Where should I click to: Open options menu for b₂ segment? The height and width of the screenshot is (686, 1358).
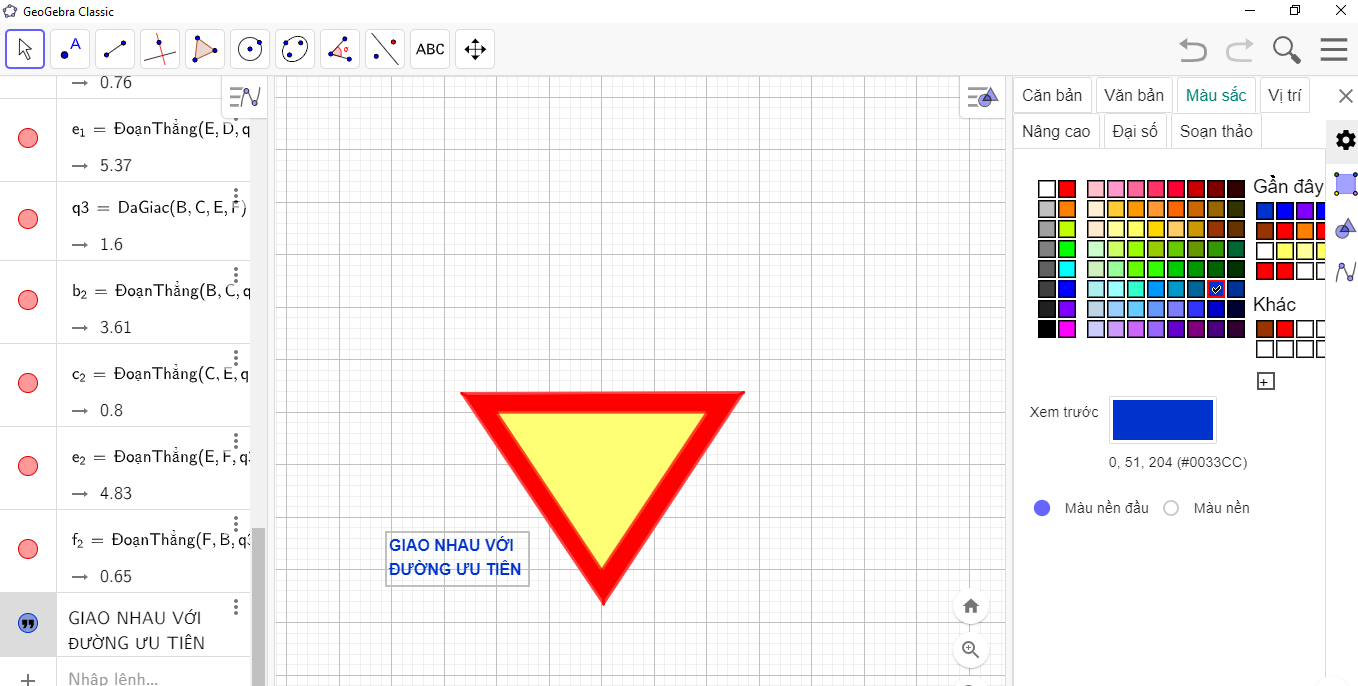(x=236, y=275)
